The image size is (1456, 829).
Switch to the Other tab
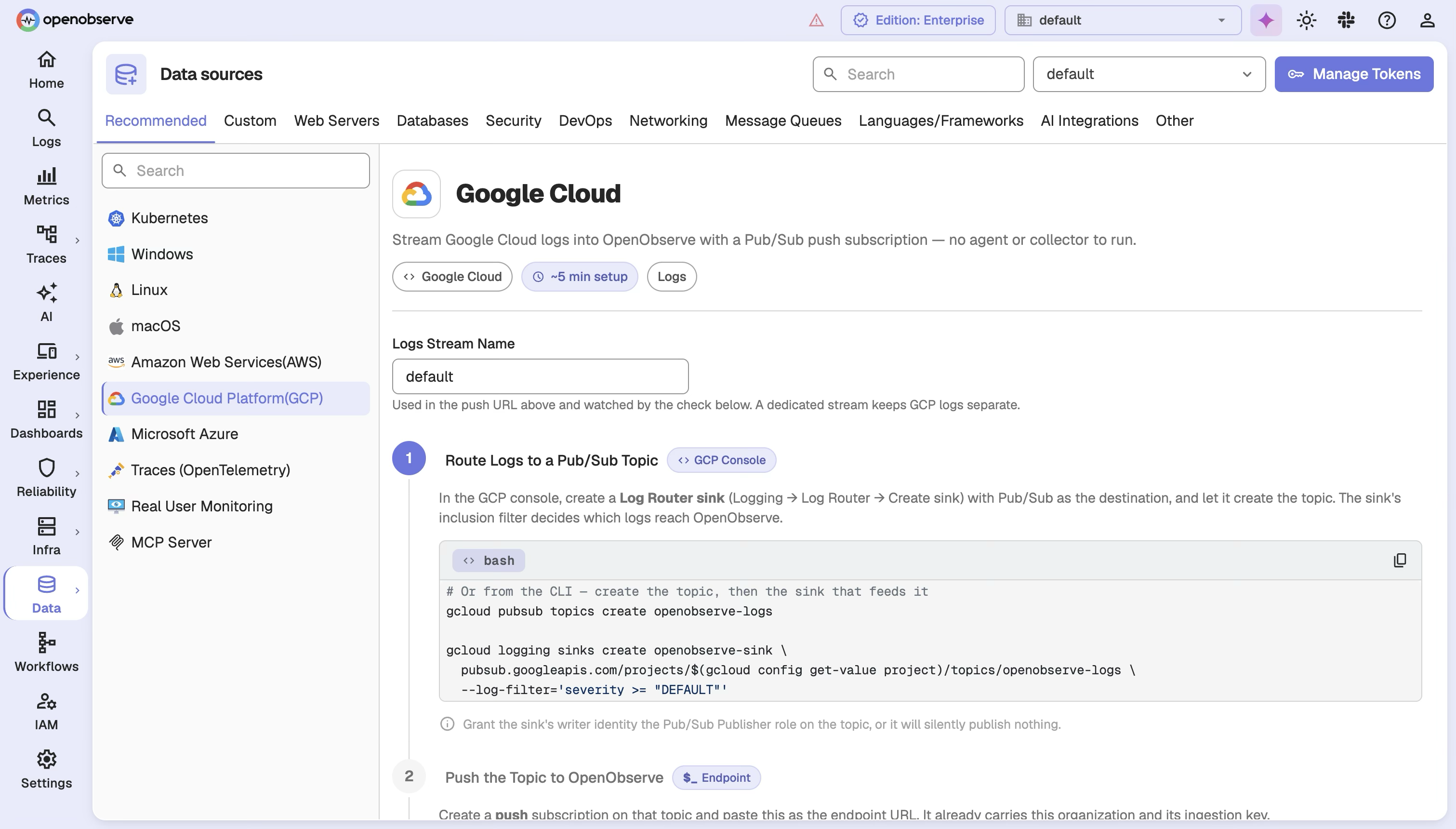coord(1174,120)
